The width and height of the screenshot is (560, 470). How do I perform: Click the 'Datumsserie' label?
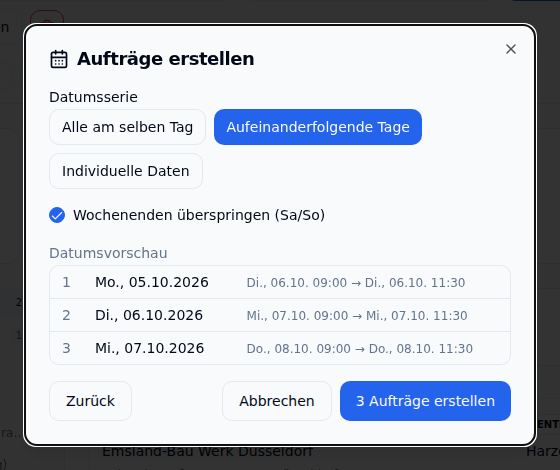(93, 97)
